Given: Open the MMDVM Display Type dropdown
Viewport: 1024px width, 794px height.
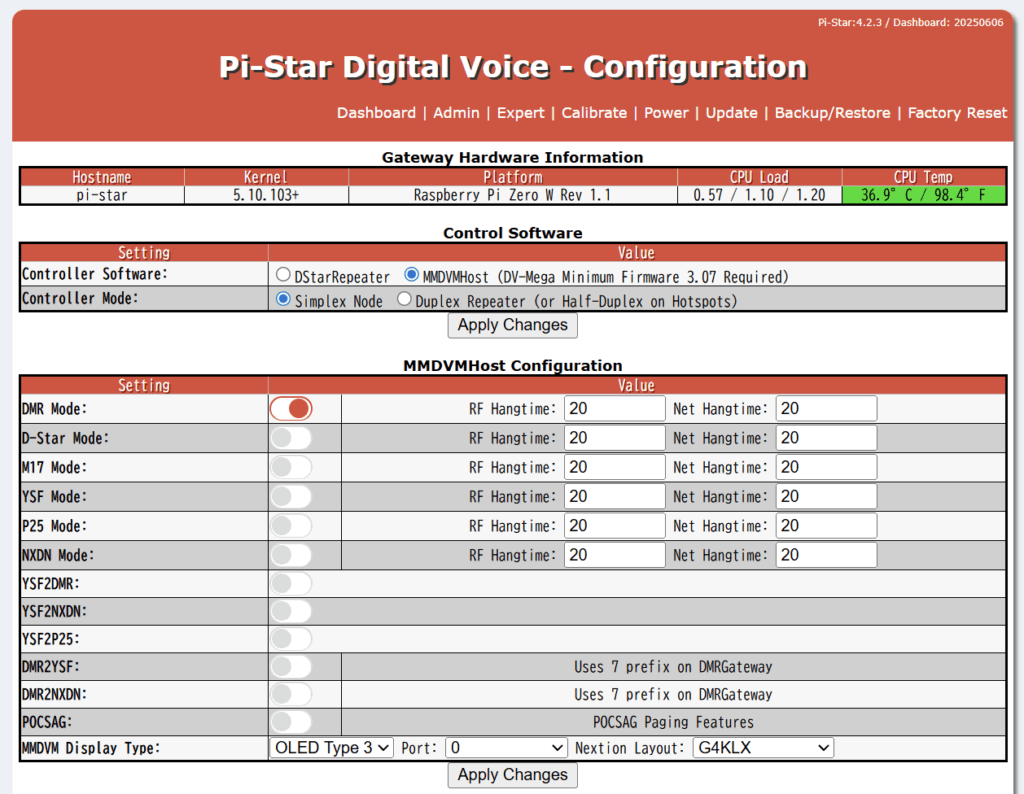Looking at the screenshot, I should (x=332, y=748).
